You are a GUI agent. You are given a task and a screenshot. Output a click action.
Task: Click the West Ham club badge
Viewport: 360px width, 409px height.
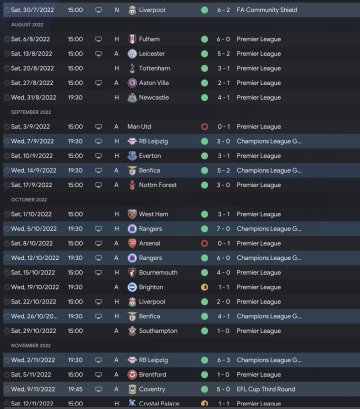click(x=132, y=214)
